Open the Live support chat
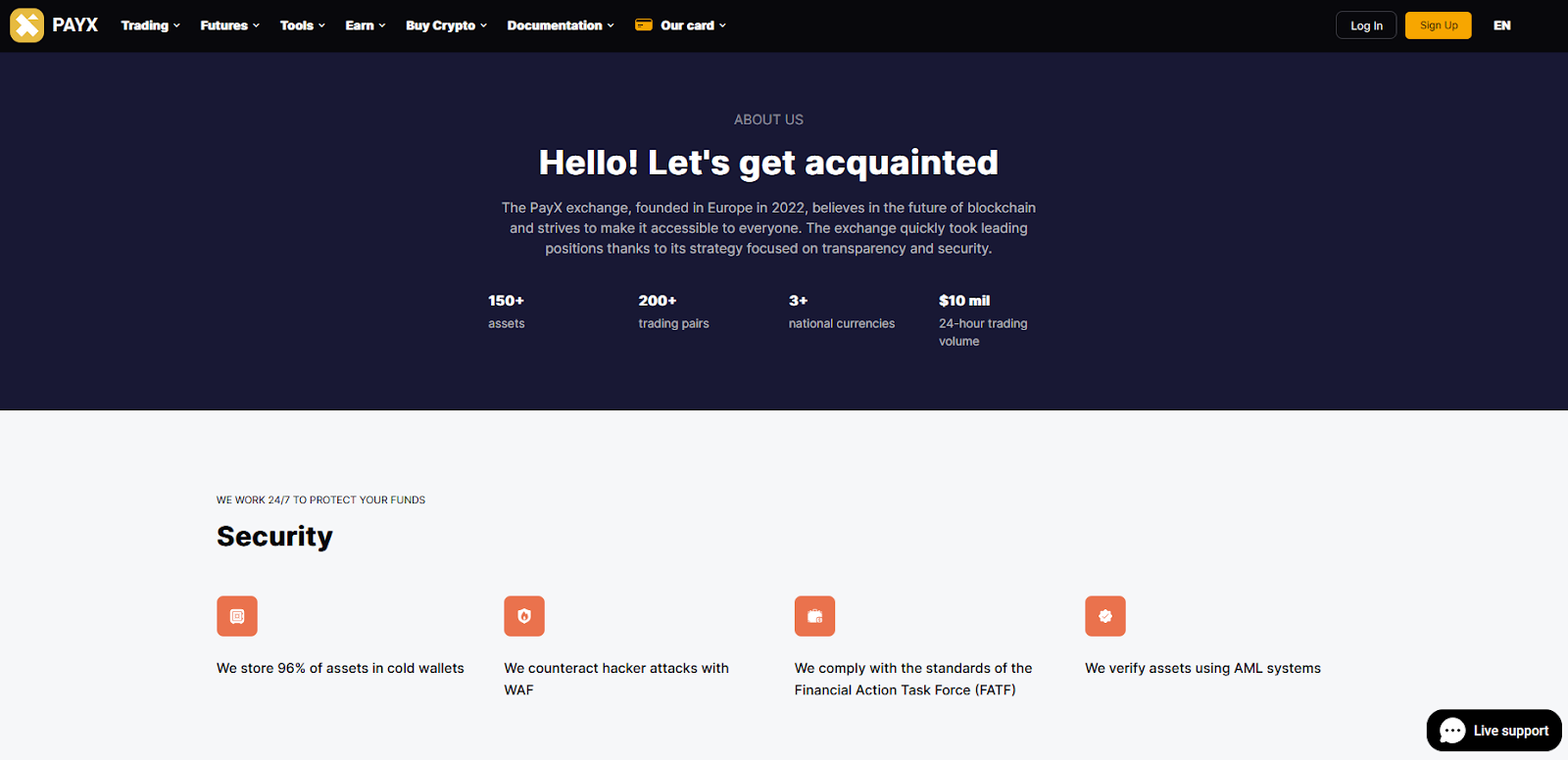This screenshot has width=1568, height=760. (x=1510, y=731)
